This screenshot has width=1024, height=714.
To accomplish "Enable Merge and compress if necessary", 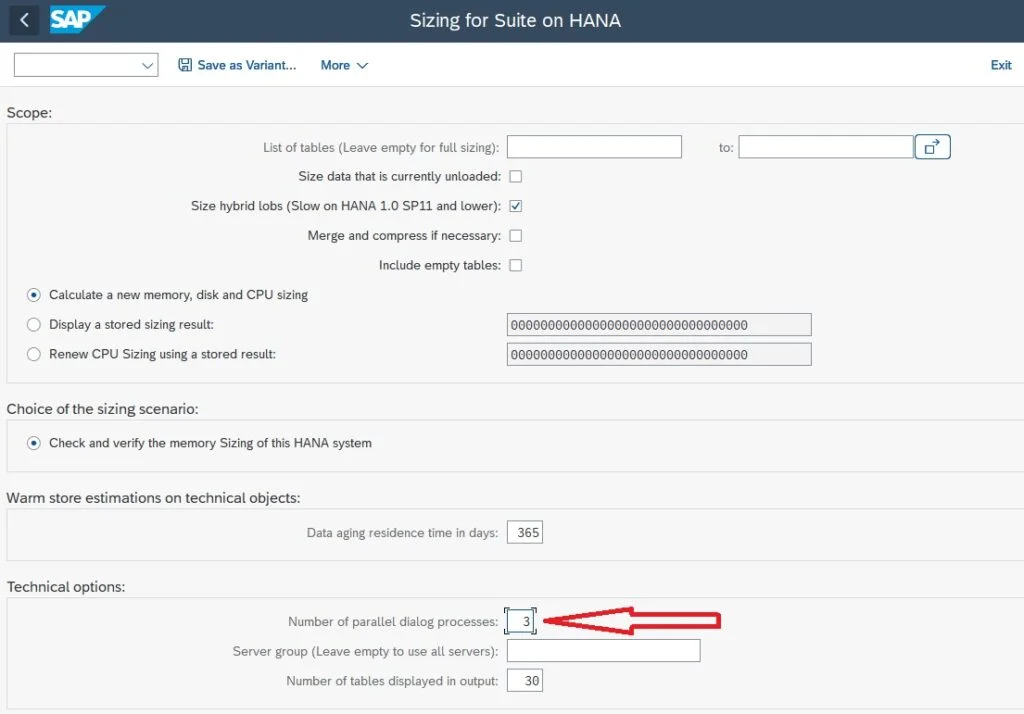I will pyautogui.click(x=515, y=236).
